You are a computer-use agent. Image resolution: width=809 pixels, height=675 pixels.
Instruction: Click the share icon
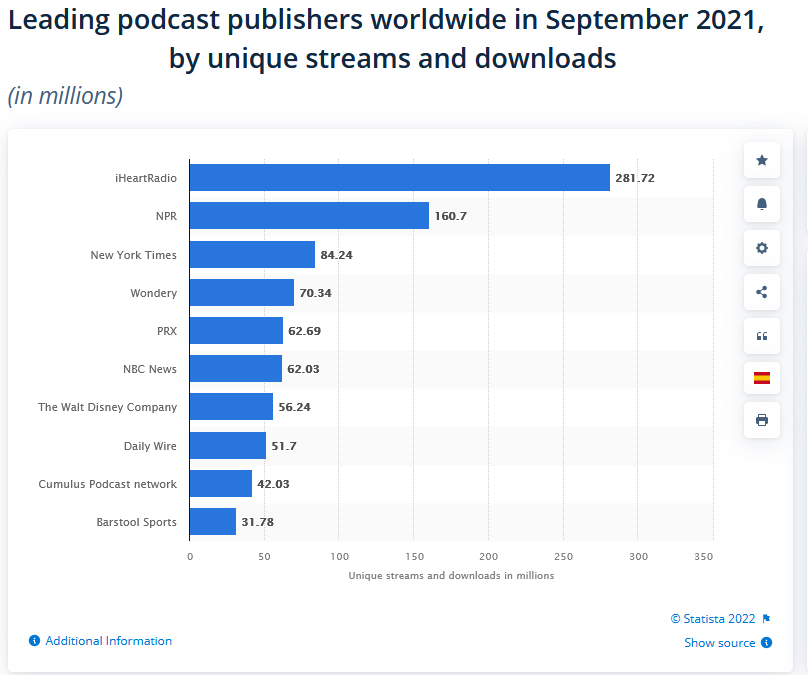(761, 292)
